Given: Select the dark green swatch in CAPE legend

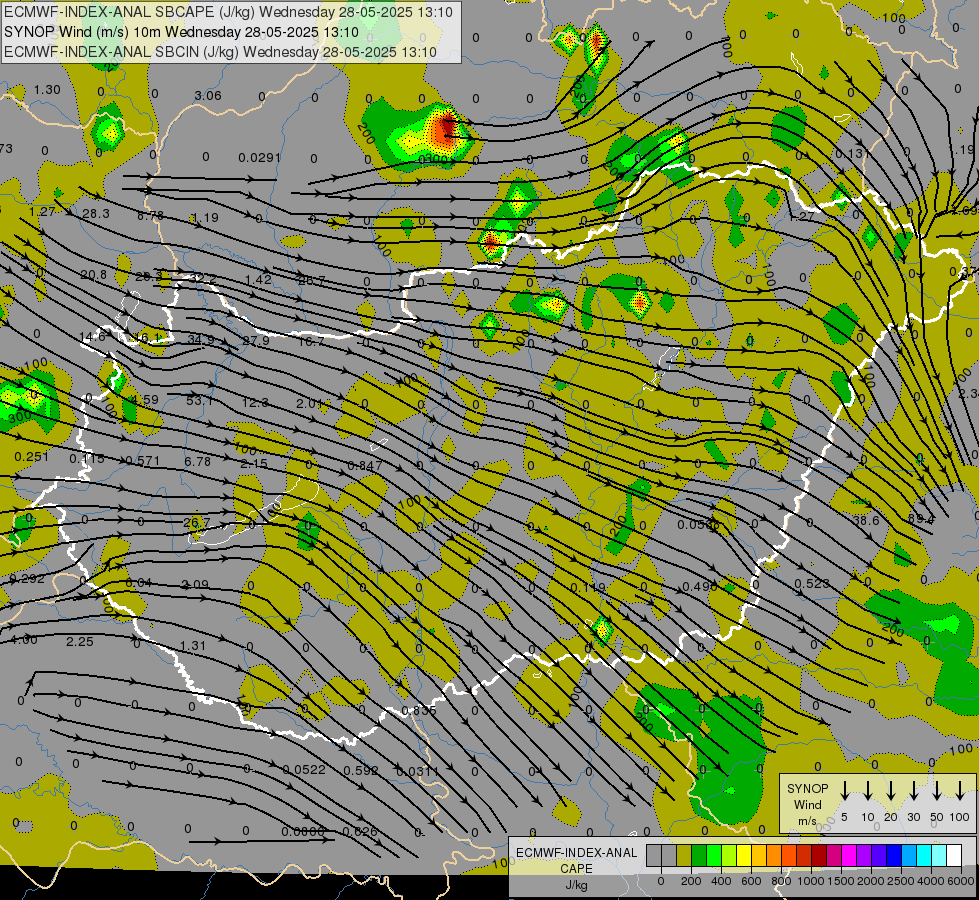Looking at the screenshot, I should pos(699,856).
